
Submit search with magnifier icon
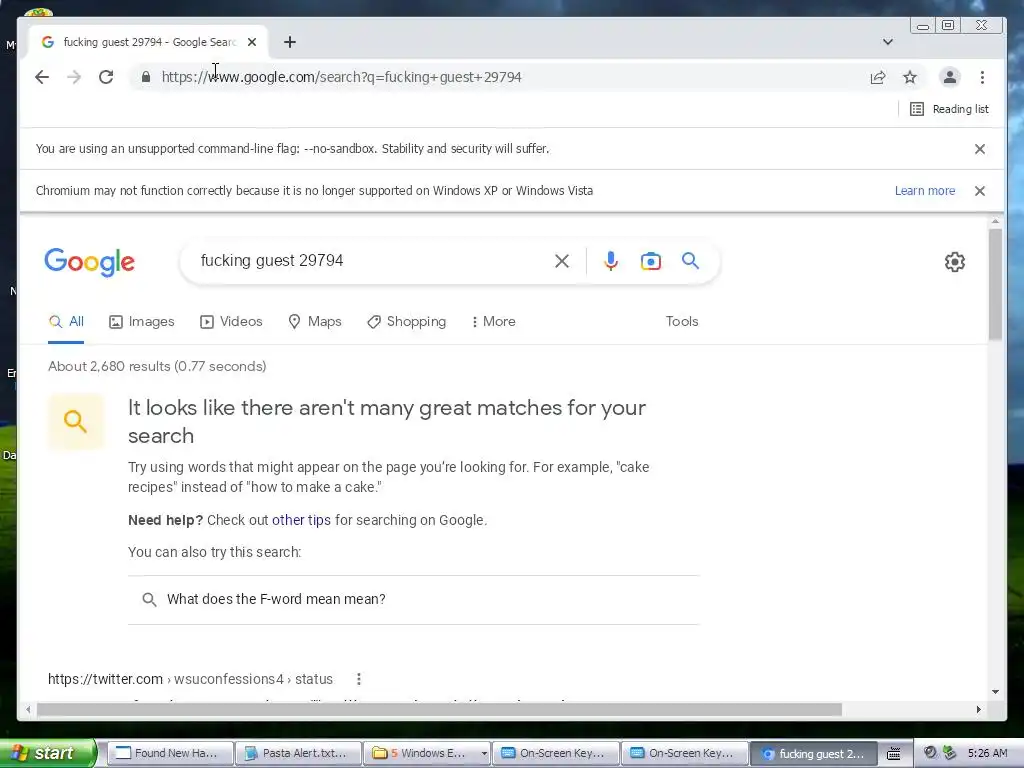[690, 261]
